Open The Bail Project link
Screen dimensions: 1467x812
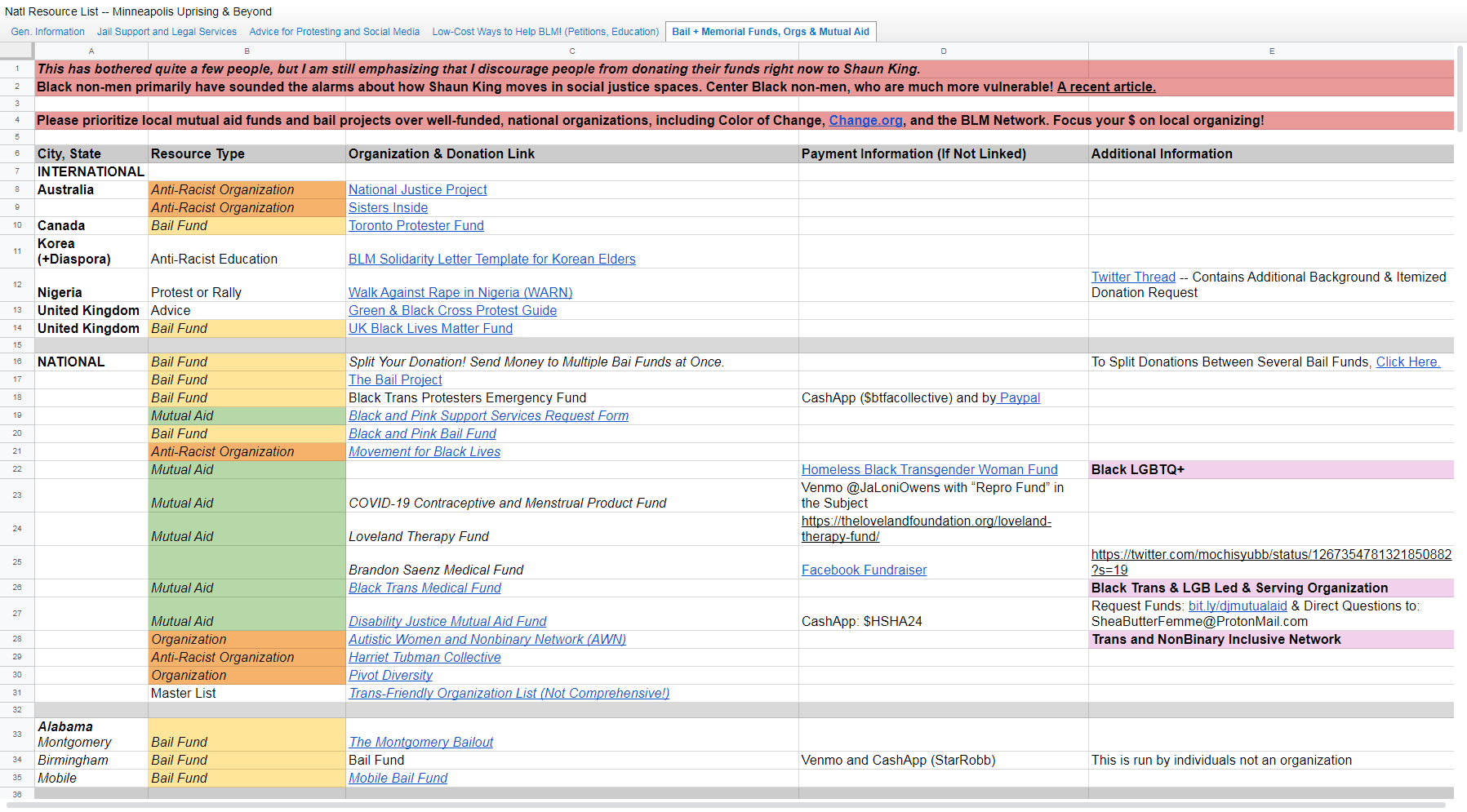coord(395,379)
